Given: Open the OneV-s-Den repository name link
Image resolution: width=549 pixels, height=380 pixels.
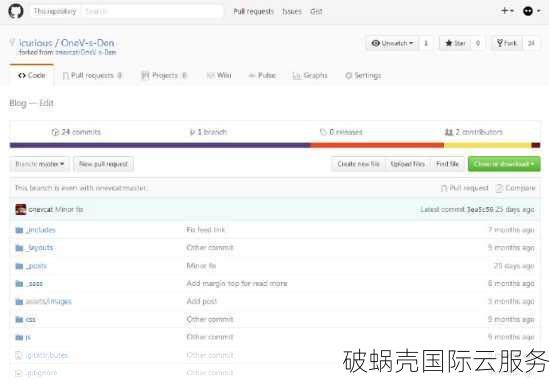Looking at the screenshot, I should 88,43.
